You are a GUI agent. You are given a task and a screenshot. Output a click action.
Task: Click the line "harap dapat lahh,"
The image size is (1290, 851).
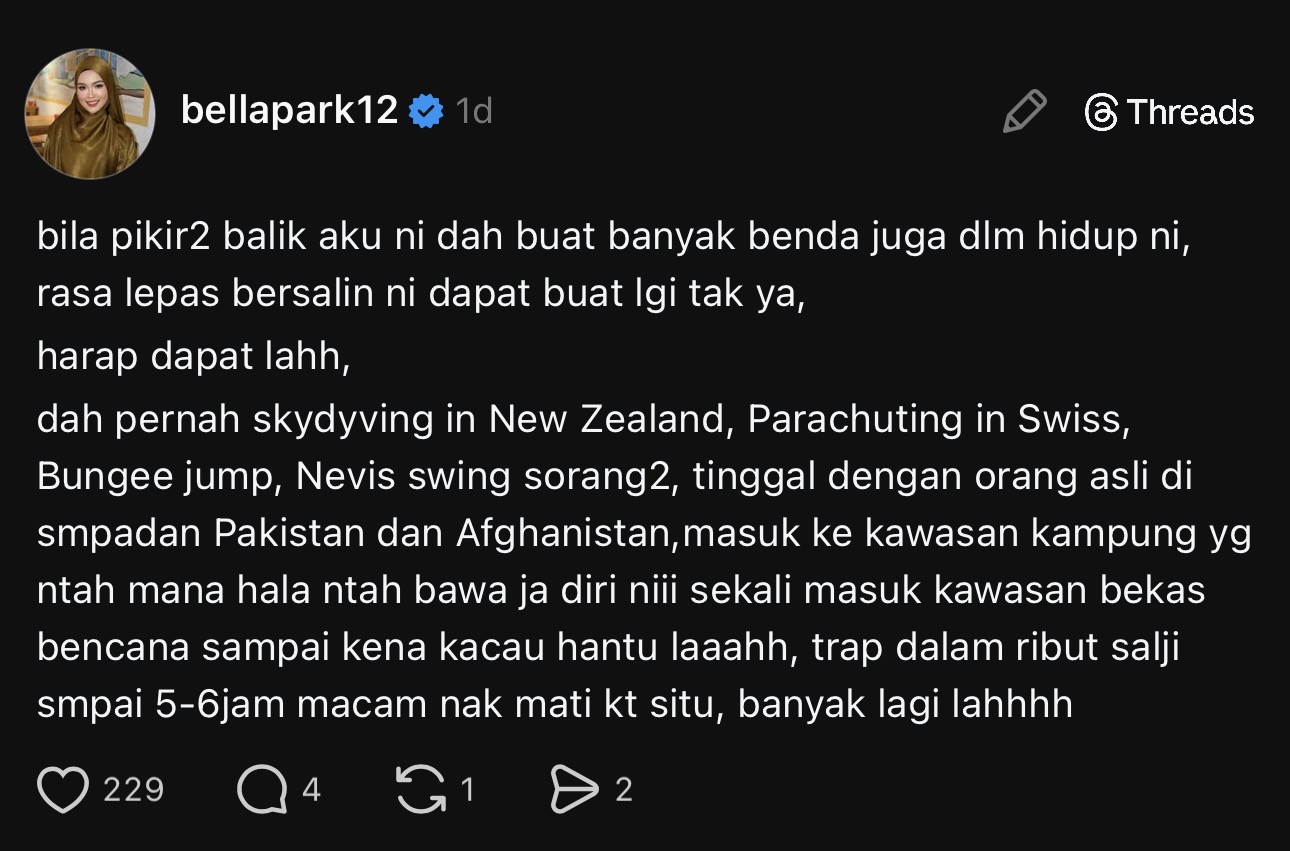click(x=194, y=357)
